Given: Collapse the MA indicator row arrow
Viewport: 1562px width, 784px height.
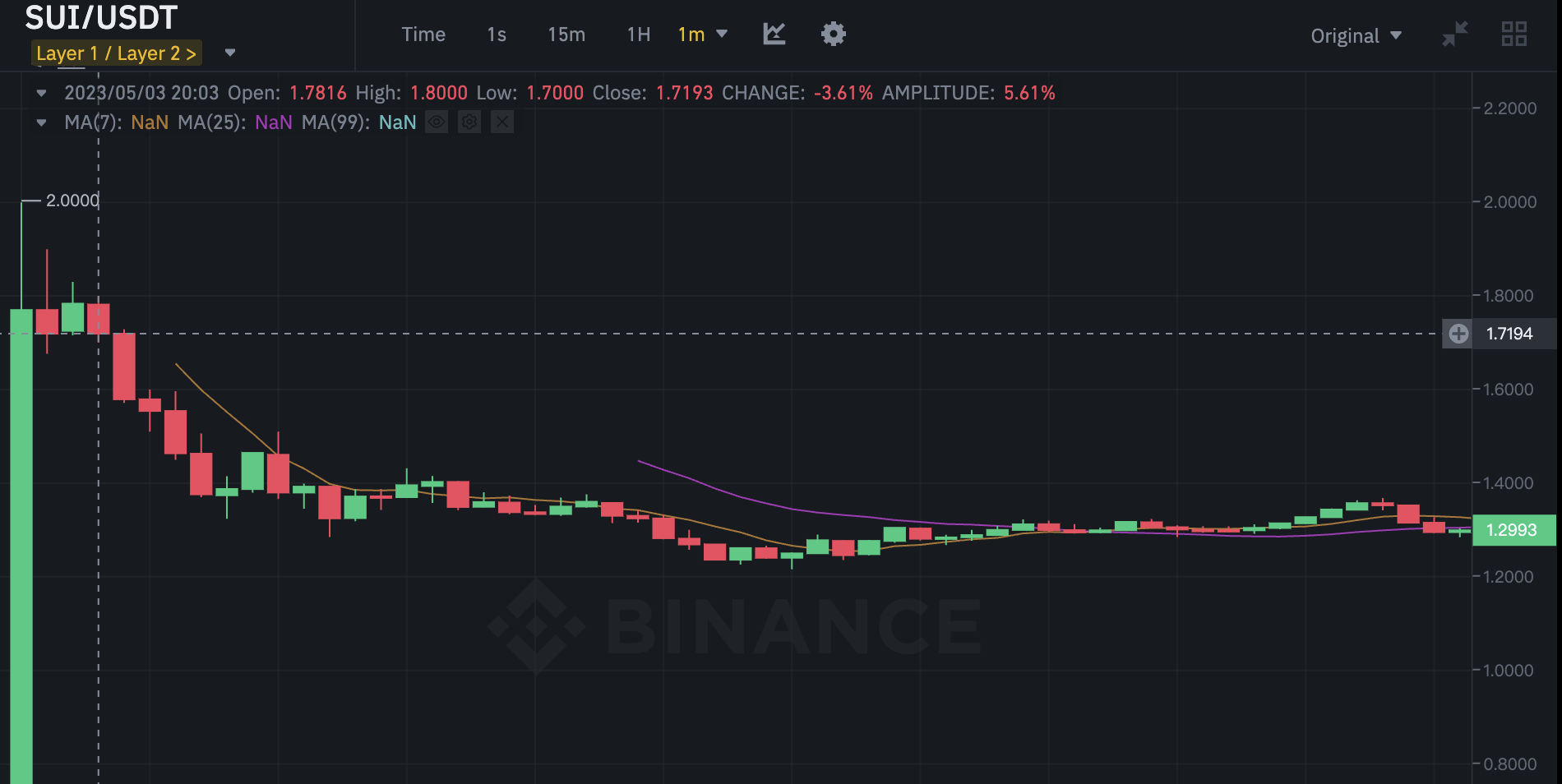Looking at the screenshot, I should (x=41, y=123).
